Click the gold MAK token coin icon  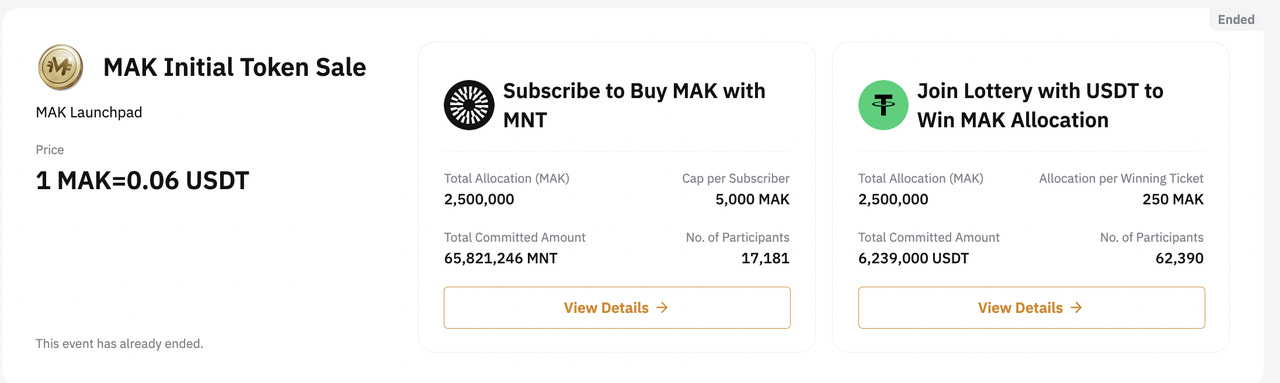coord(61,68)
